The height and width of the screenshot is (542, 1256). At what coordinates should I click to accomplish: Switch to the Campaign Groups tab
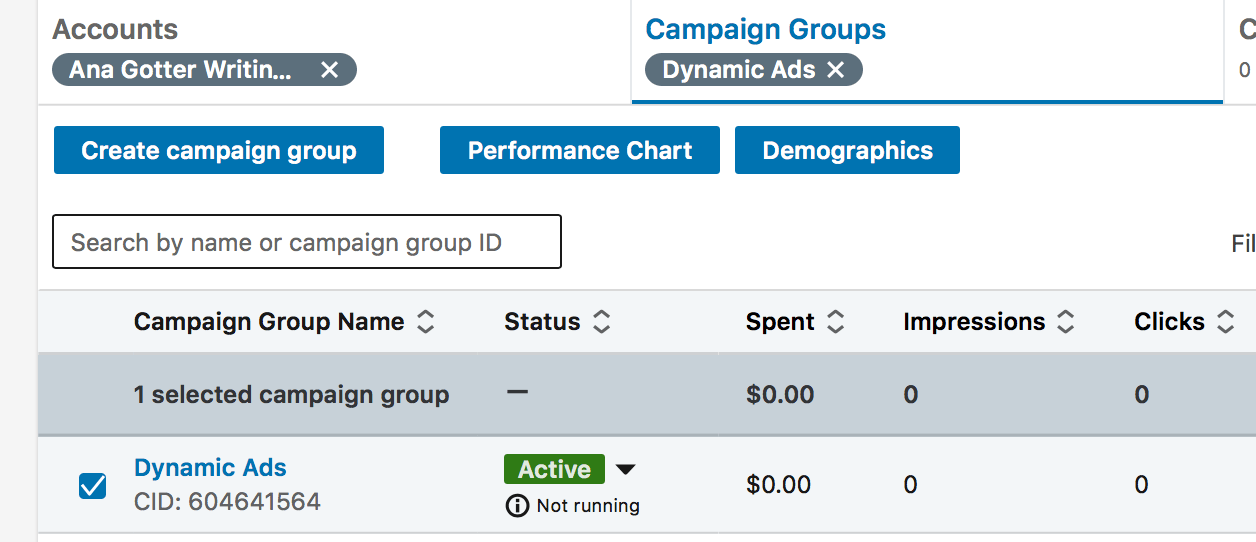(766, 29)
